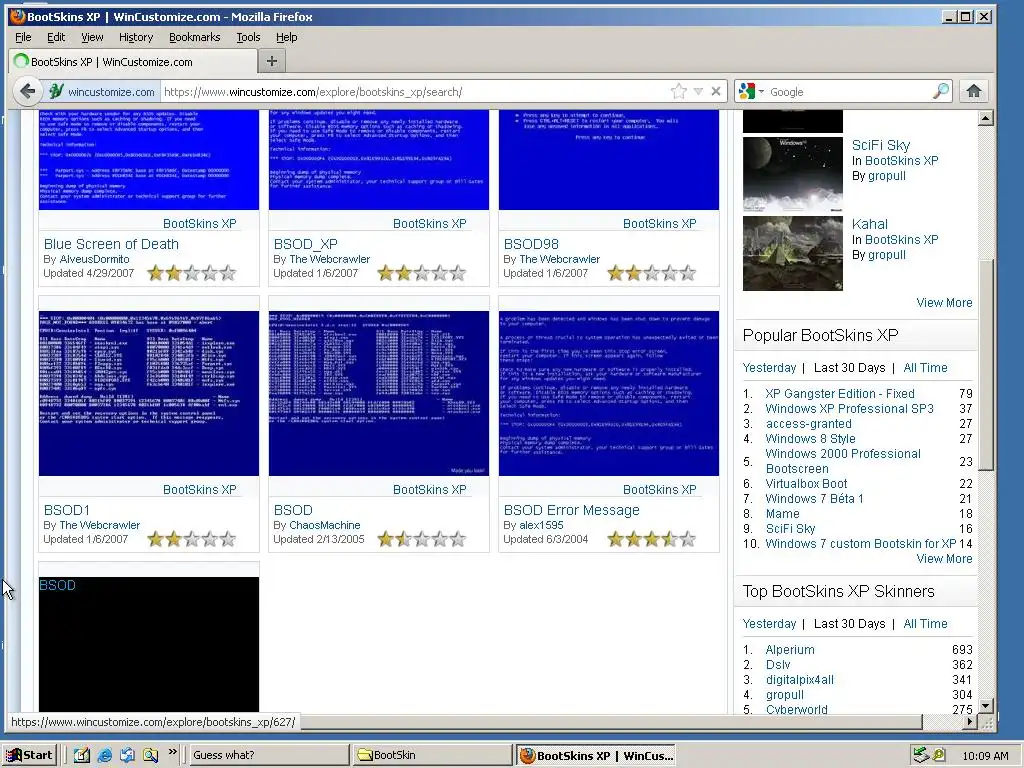Select Yesterday filter under Top Skinners
This screenshot has width=1024, height=768.
(769, 624)
